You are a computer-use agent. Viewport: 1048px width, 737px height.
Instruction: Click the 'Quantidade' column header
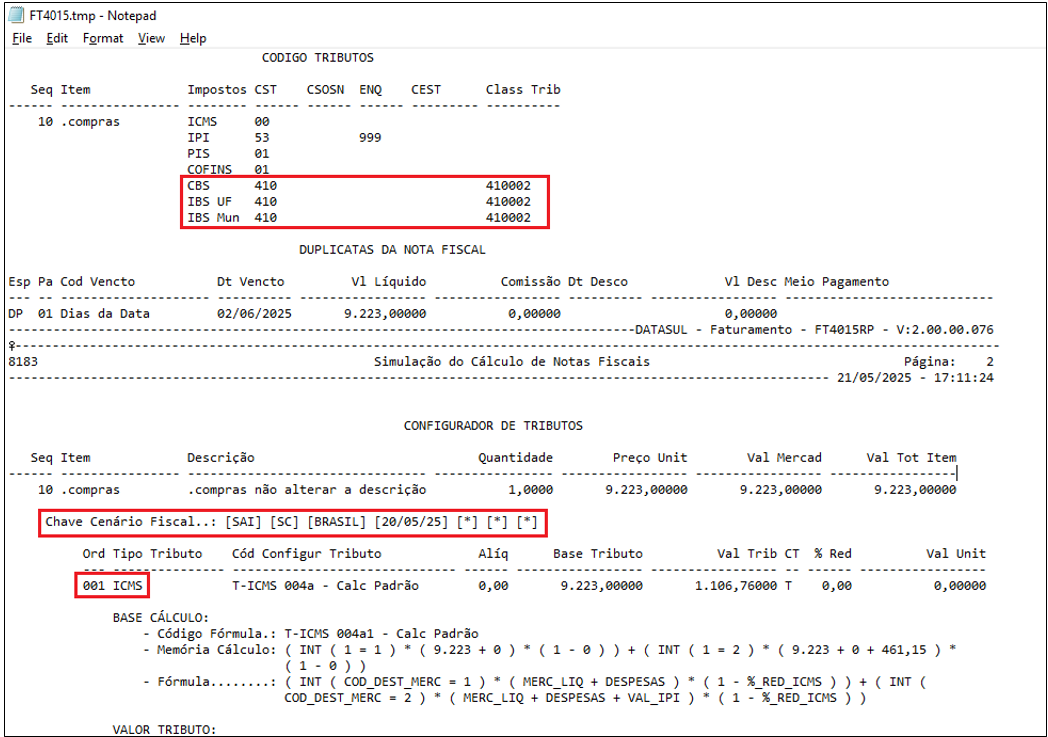[x=515, y=458]
